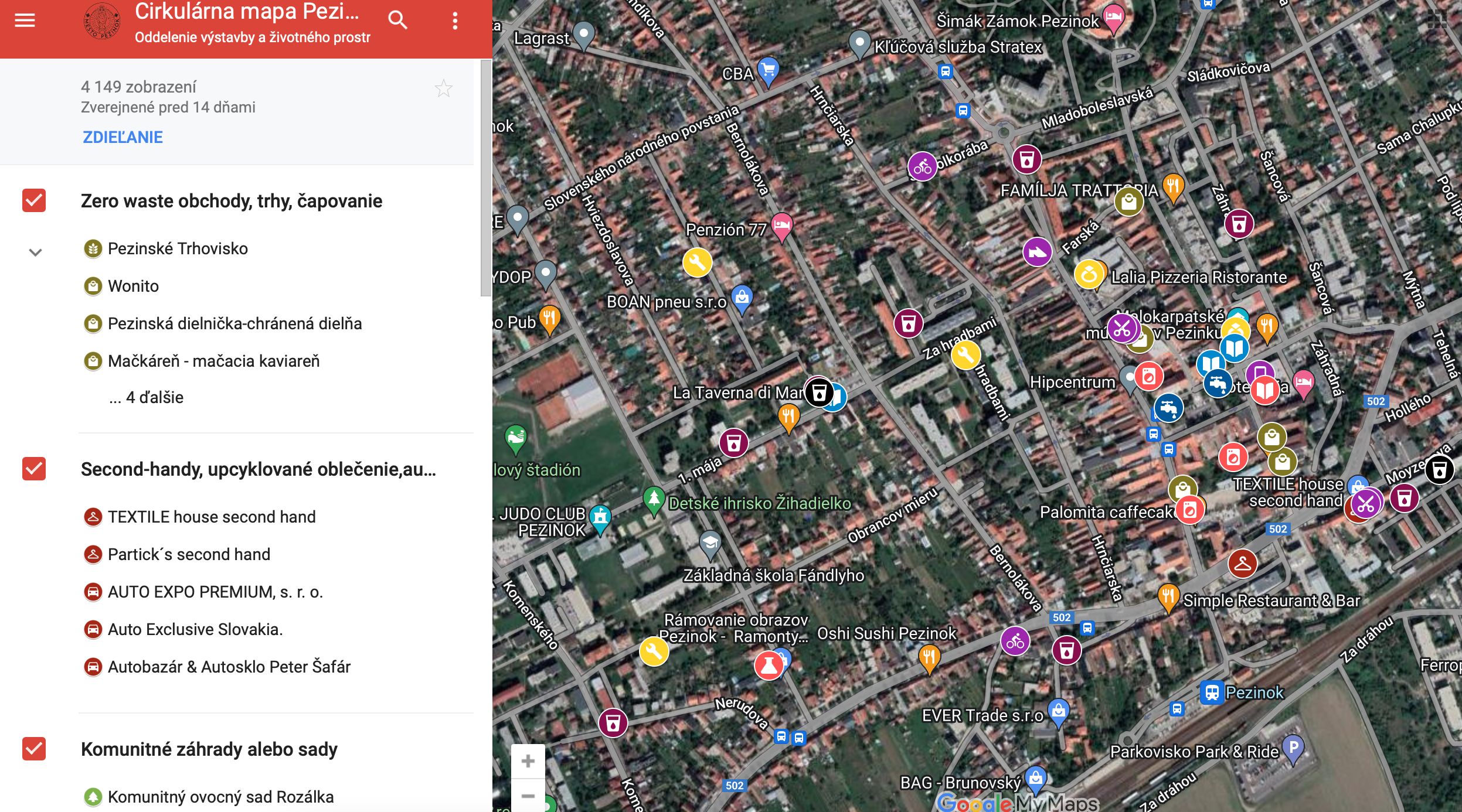Expand the '... 4 ďalšie' items
1462x812 pixels.
146,397
